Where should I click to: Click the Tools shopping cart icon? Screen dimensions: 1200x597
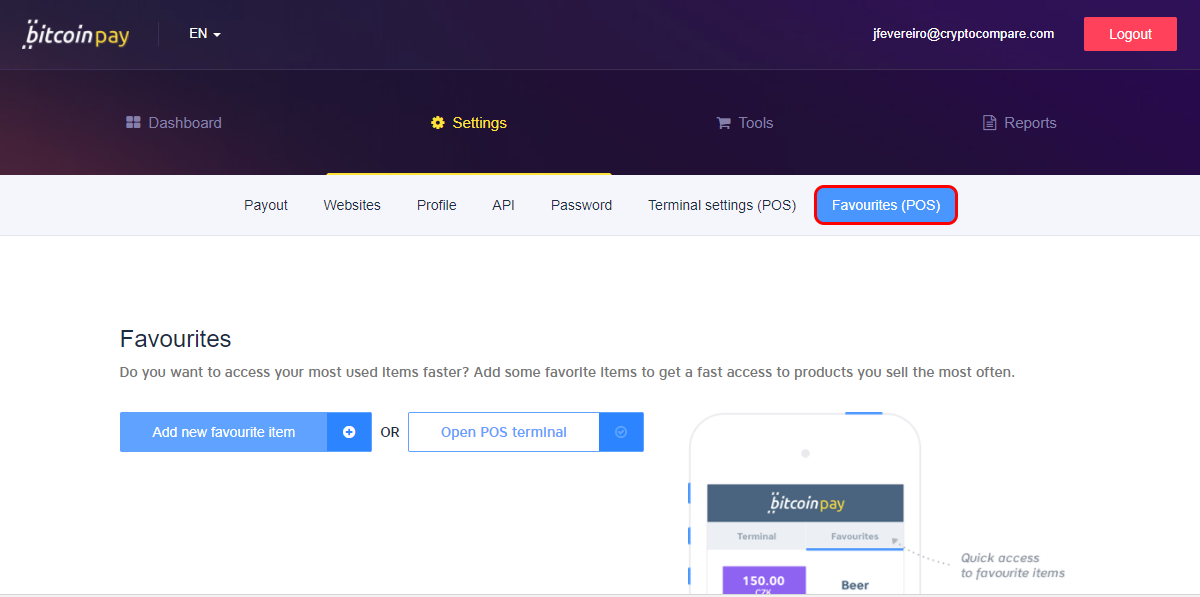click(x=724, y=123)
